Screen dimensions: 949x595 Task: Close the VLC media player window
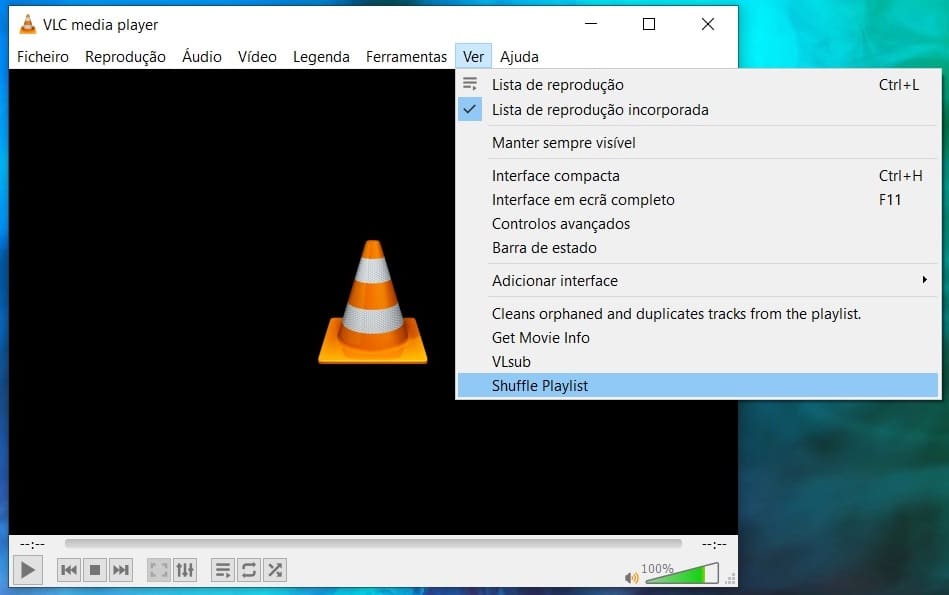pos(708,24)
